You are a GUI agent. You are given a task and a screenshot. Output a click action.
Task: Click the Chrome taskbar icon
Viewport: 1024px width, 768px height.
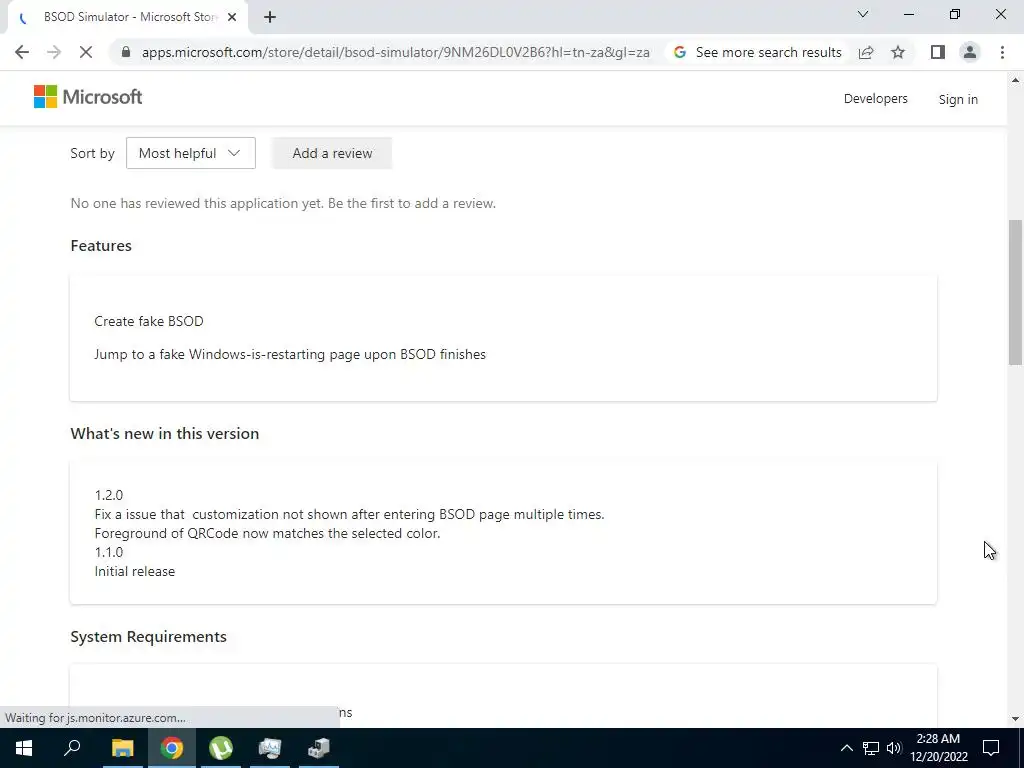pos(172,748)
